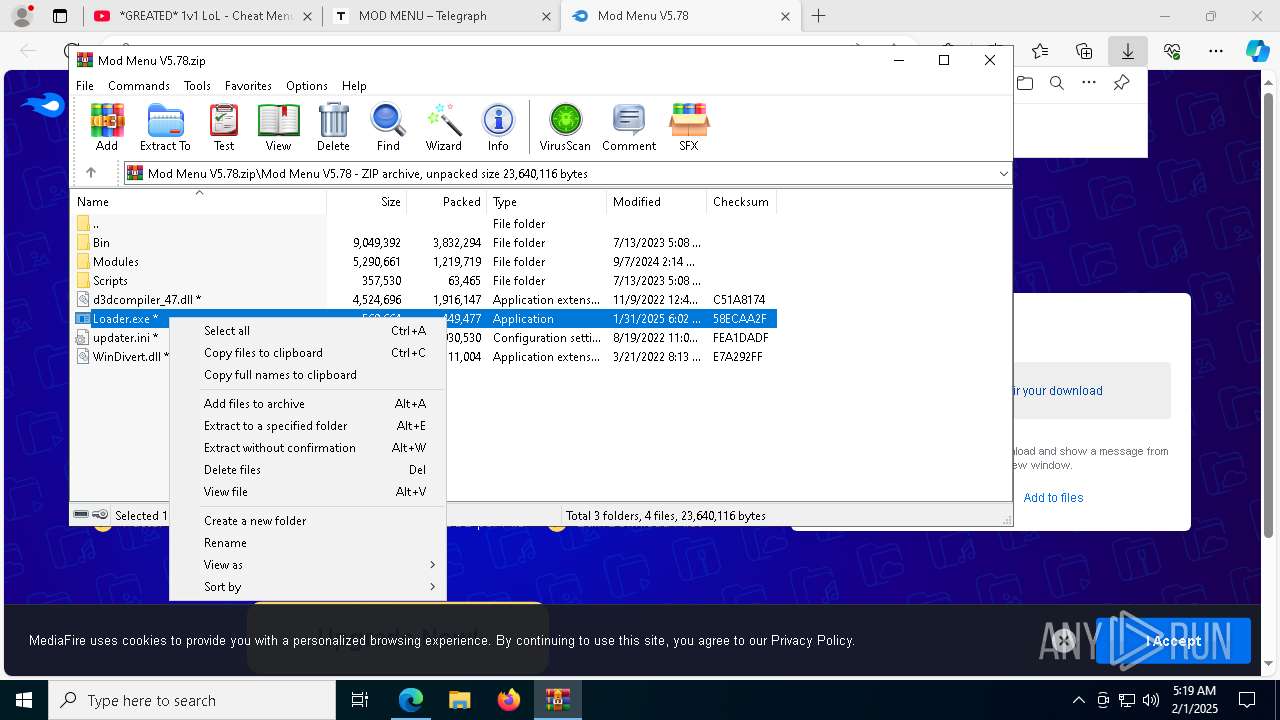The width and height of the screenshot is (1280, 720).
Task: Open Edge settings and more menu
Action: tap(1215, 51)
